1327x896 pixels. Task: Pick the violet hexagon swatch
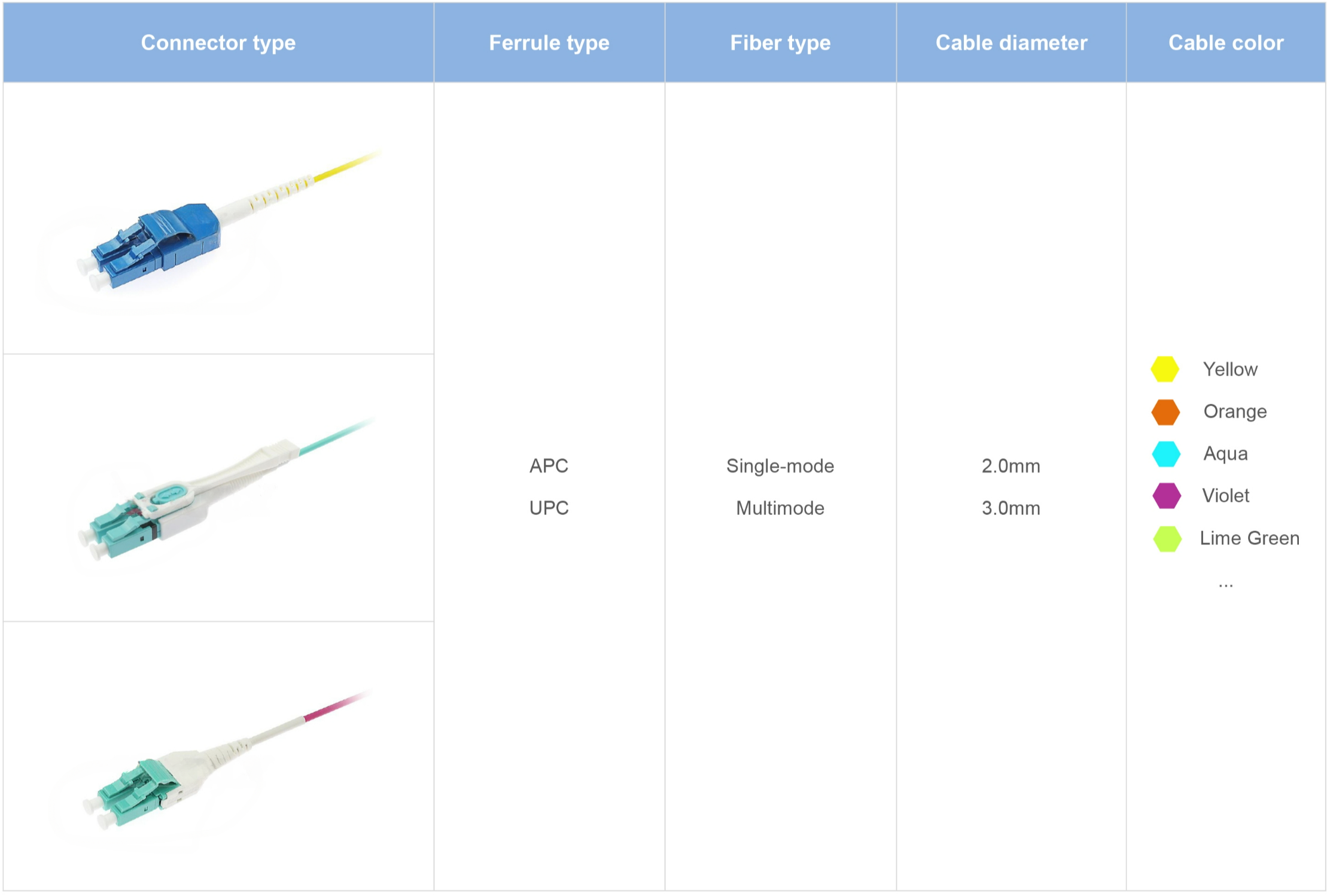click(1166, 496)
